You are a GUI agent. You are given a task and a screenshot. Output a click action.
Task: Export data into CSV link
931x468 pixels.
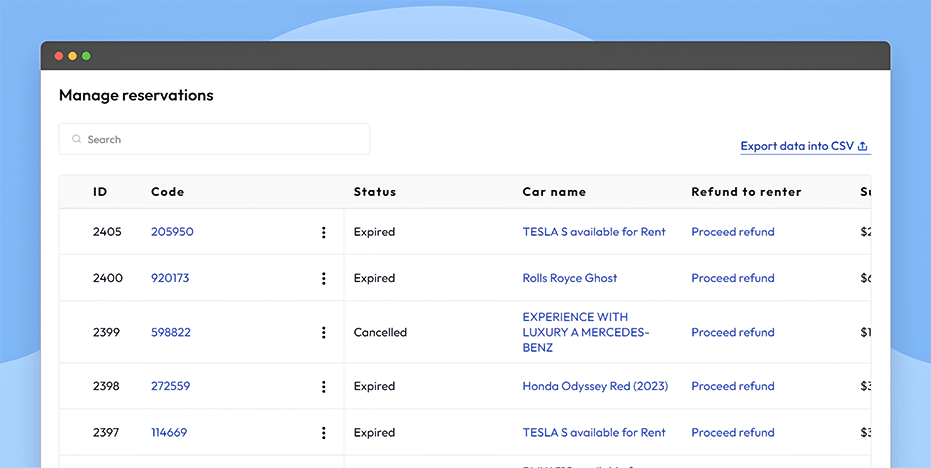click(805, 146)
